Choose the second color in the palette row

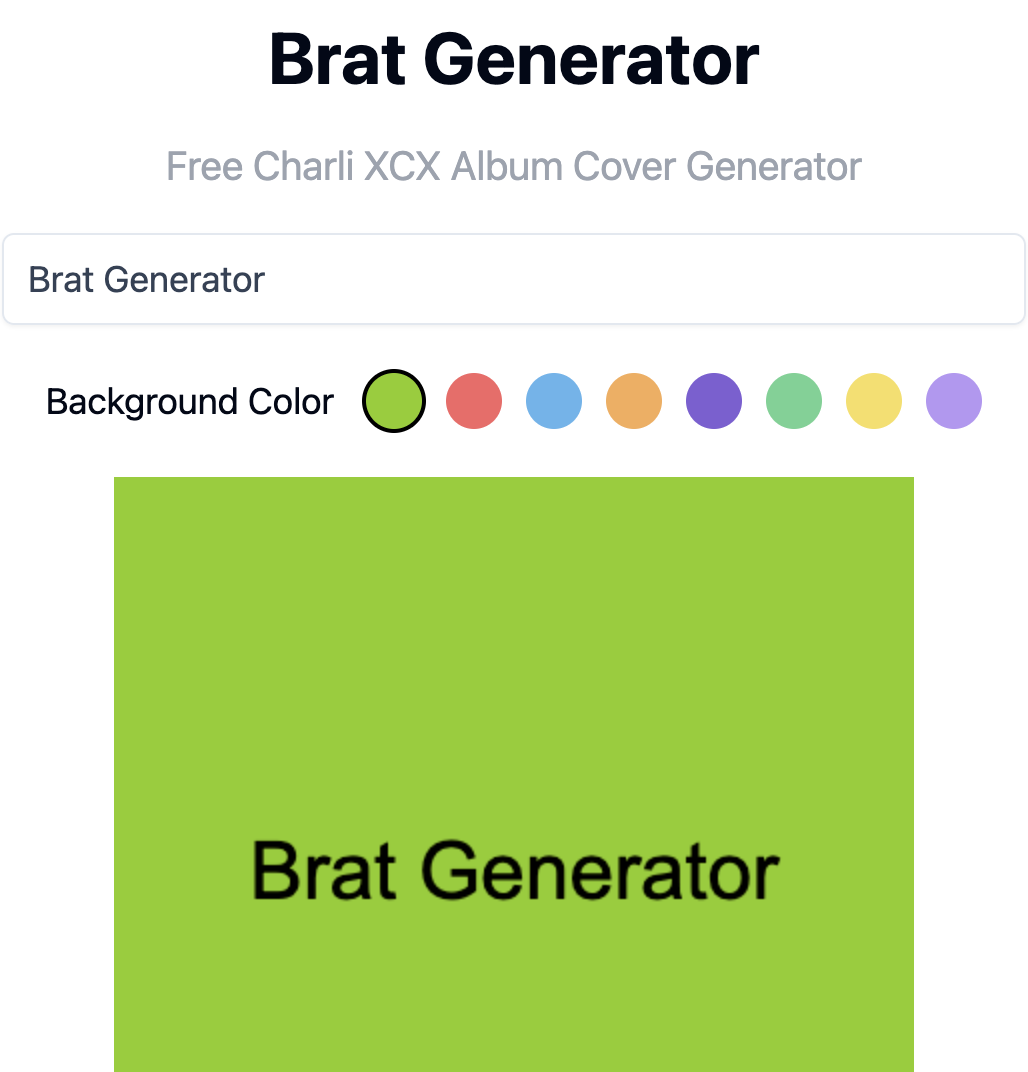tap(473, 400)
